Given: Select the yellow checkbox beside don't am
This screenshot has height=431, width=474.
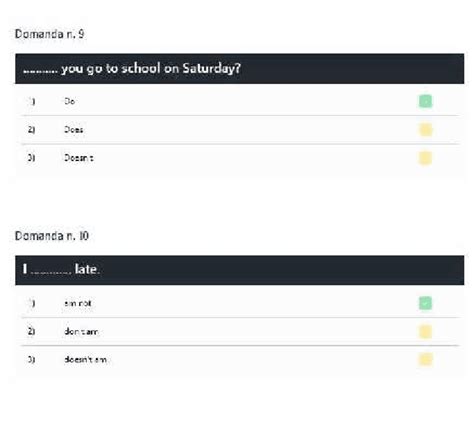Looking at the screenshot, I should 425,332.
